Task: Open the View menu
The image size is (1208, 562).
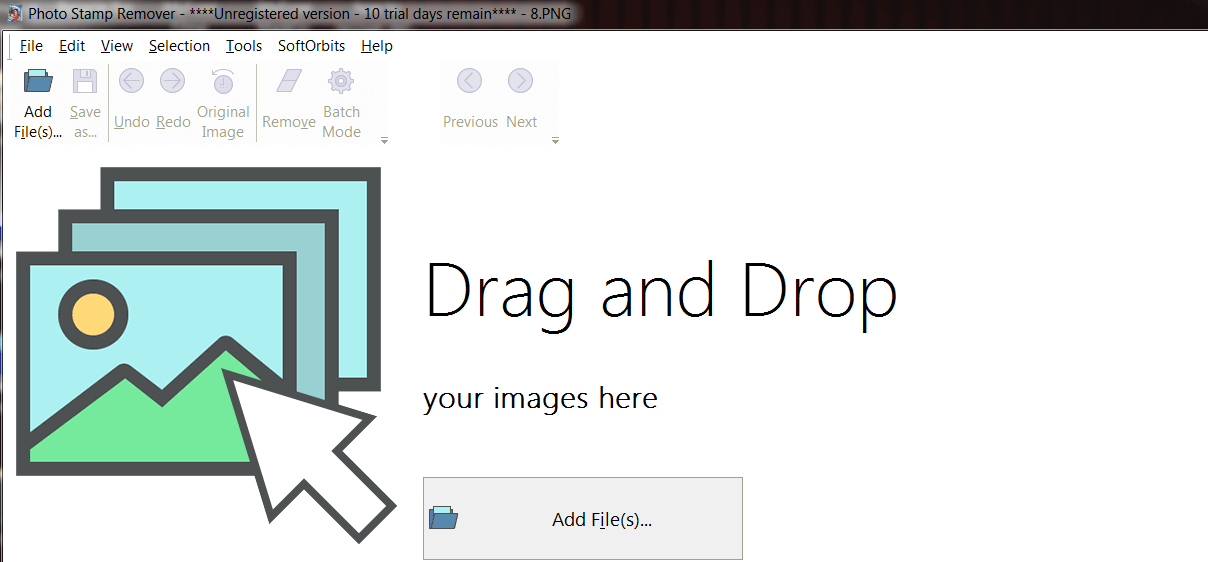Action: [117, 46]
